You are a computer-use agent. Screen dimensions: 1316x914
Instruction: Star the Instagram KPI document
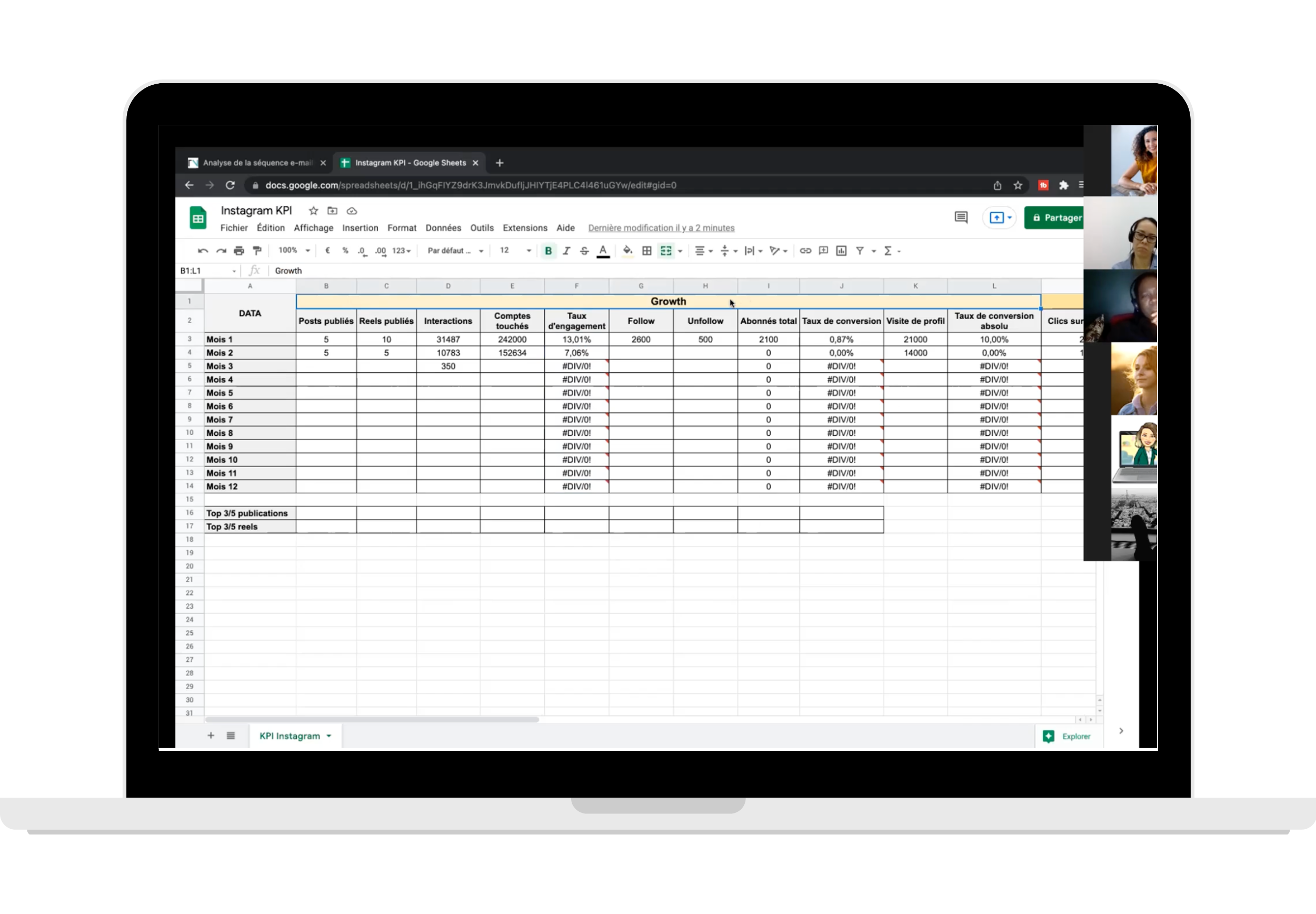coord(313,211)
